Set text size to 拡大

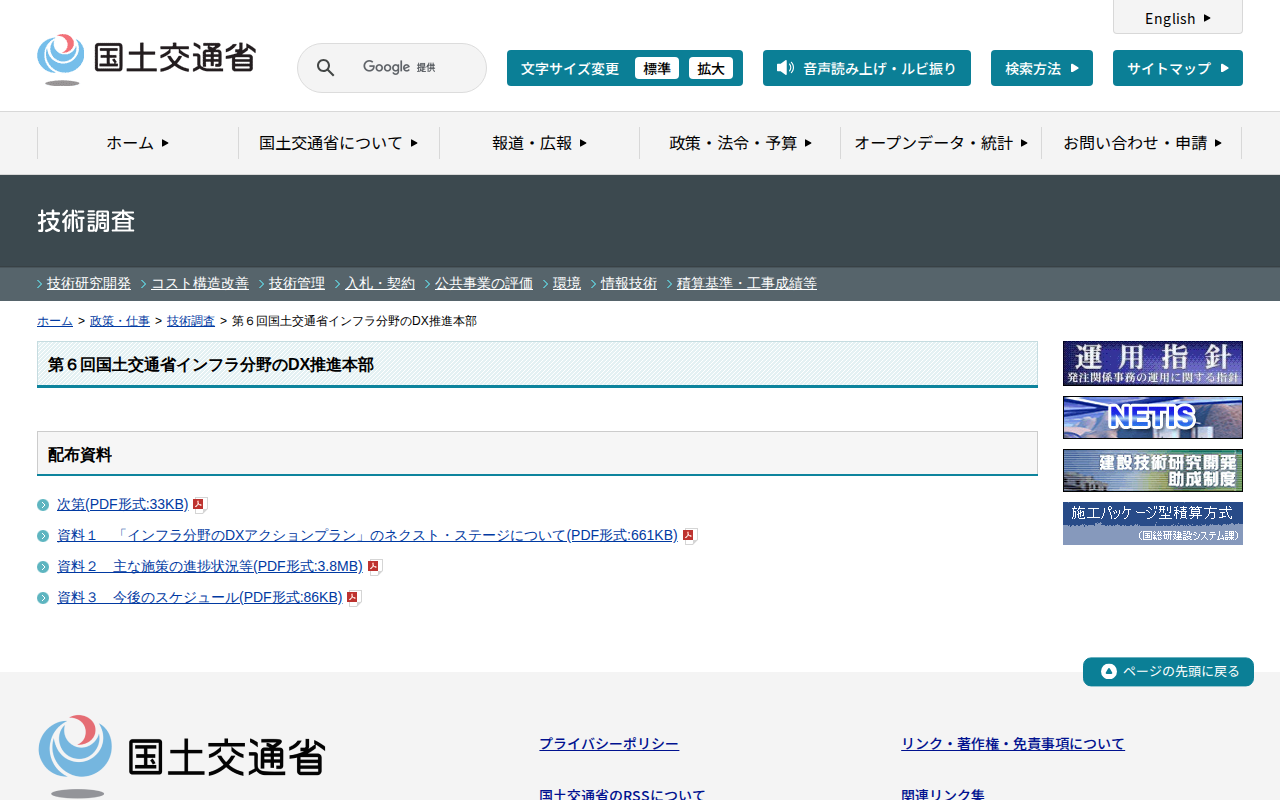711,68
